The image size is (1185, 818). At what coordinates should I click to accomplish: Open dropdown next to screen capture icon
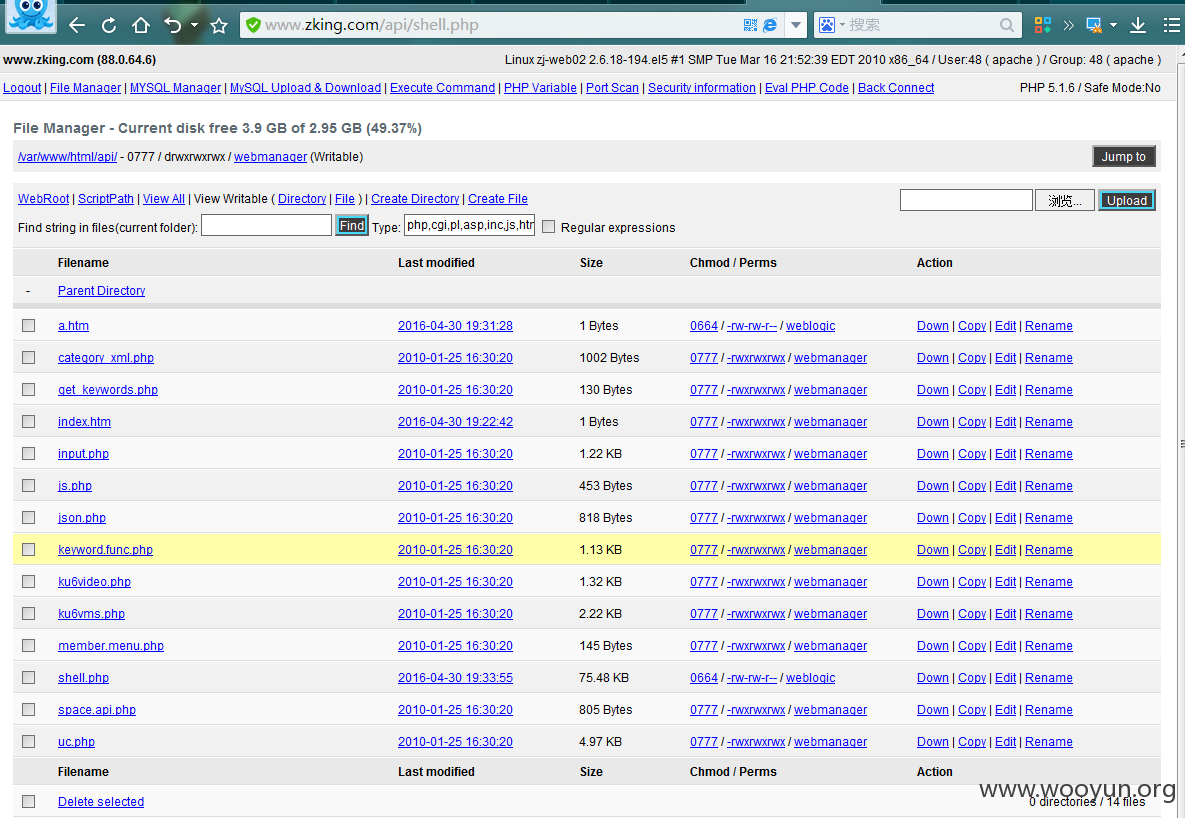coord(1113,25)
